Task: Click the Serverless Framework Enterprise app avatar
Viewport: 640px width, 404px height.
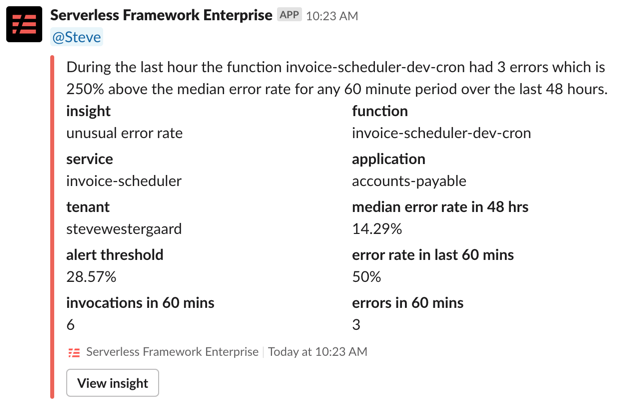Action: pyautogui.click(x=24, y=24)
